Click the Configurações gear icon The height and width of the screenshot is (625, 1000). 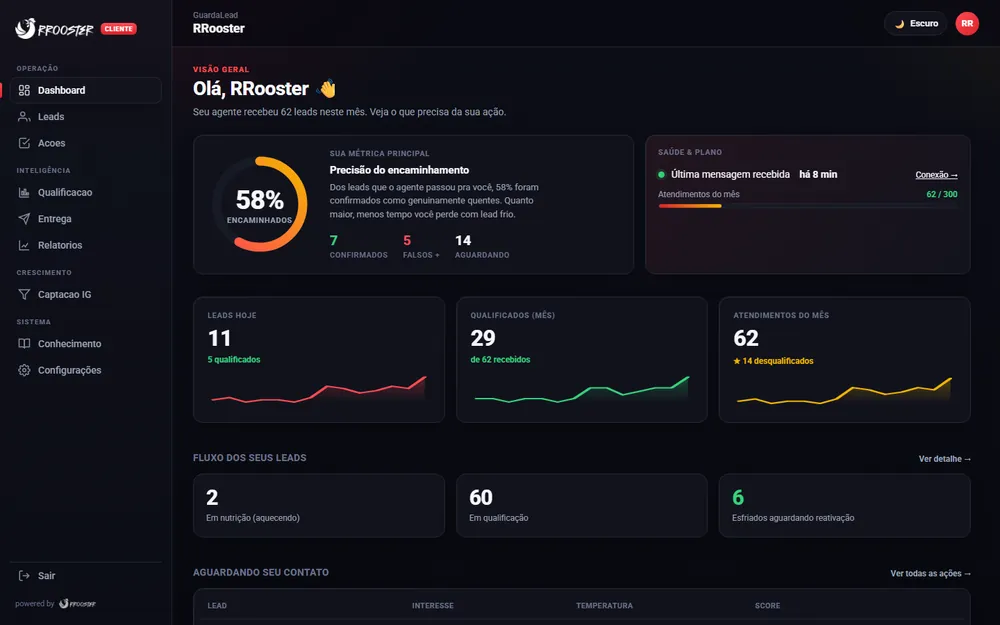tap(24, 370)
